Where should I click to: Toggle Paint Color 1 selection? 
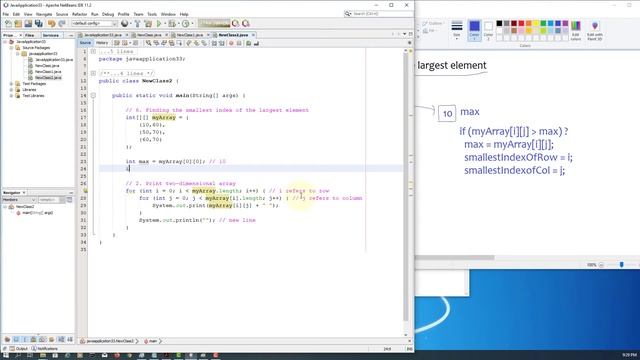pyautogui.click(x=474, y=30)
